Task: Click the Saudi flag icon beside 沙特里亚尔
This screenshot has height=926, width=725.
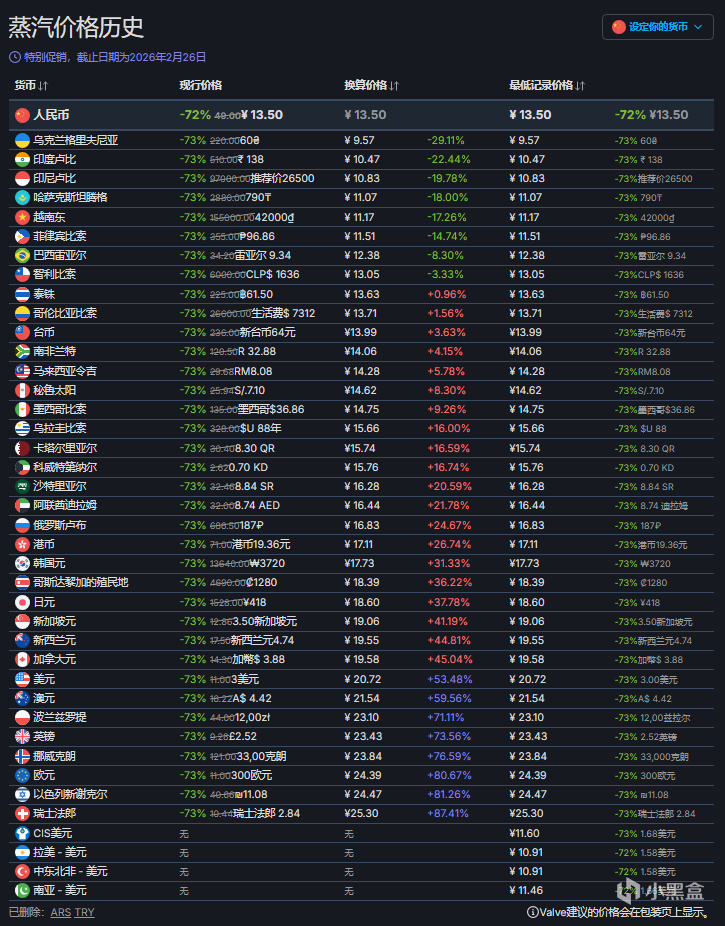Action: point(22,486)
